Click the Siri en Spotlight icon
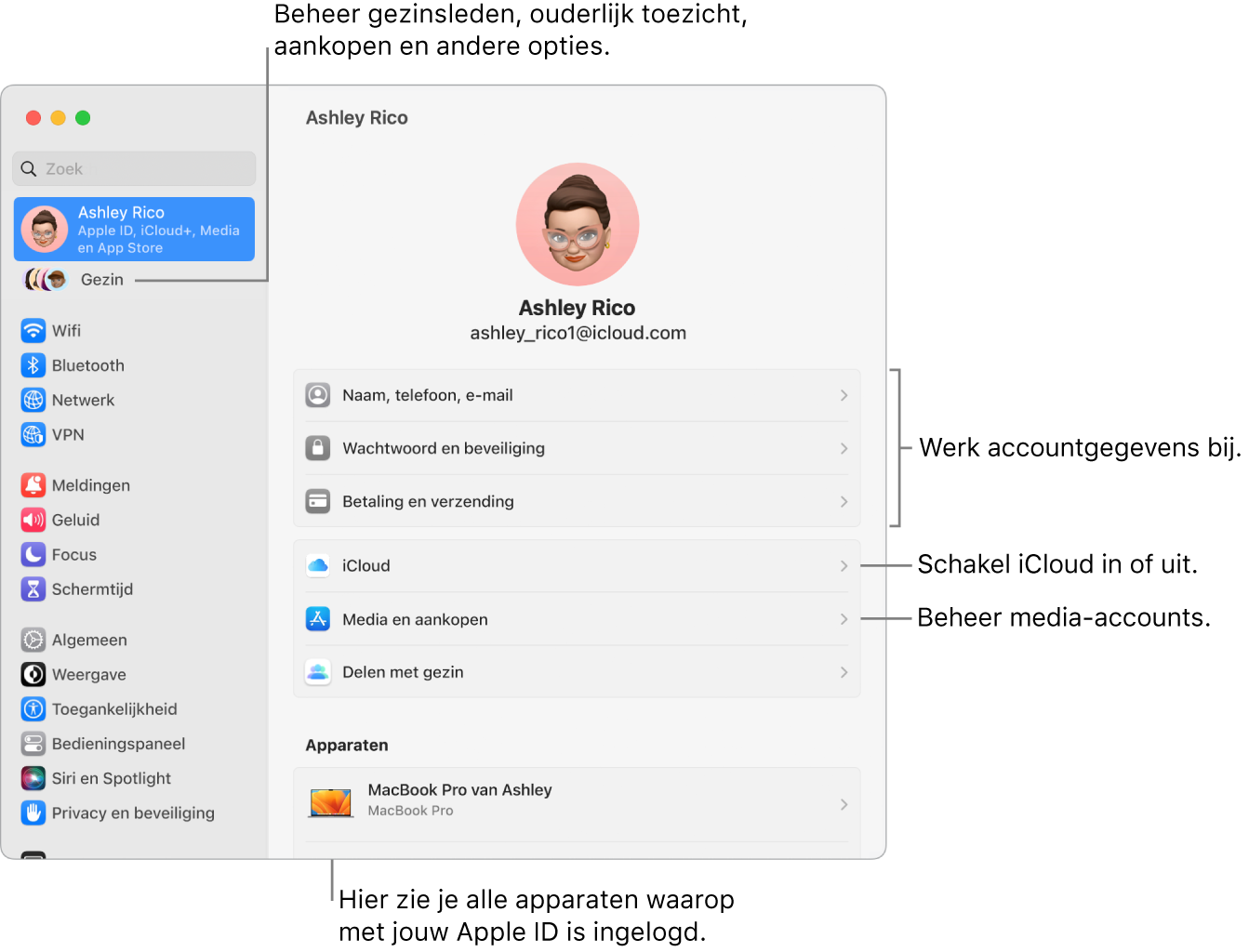Viewport: 1249px width, 952px height. coord(33,778)
